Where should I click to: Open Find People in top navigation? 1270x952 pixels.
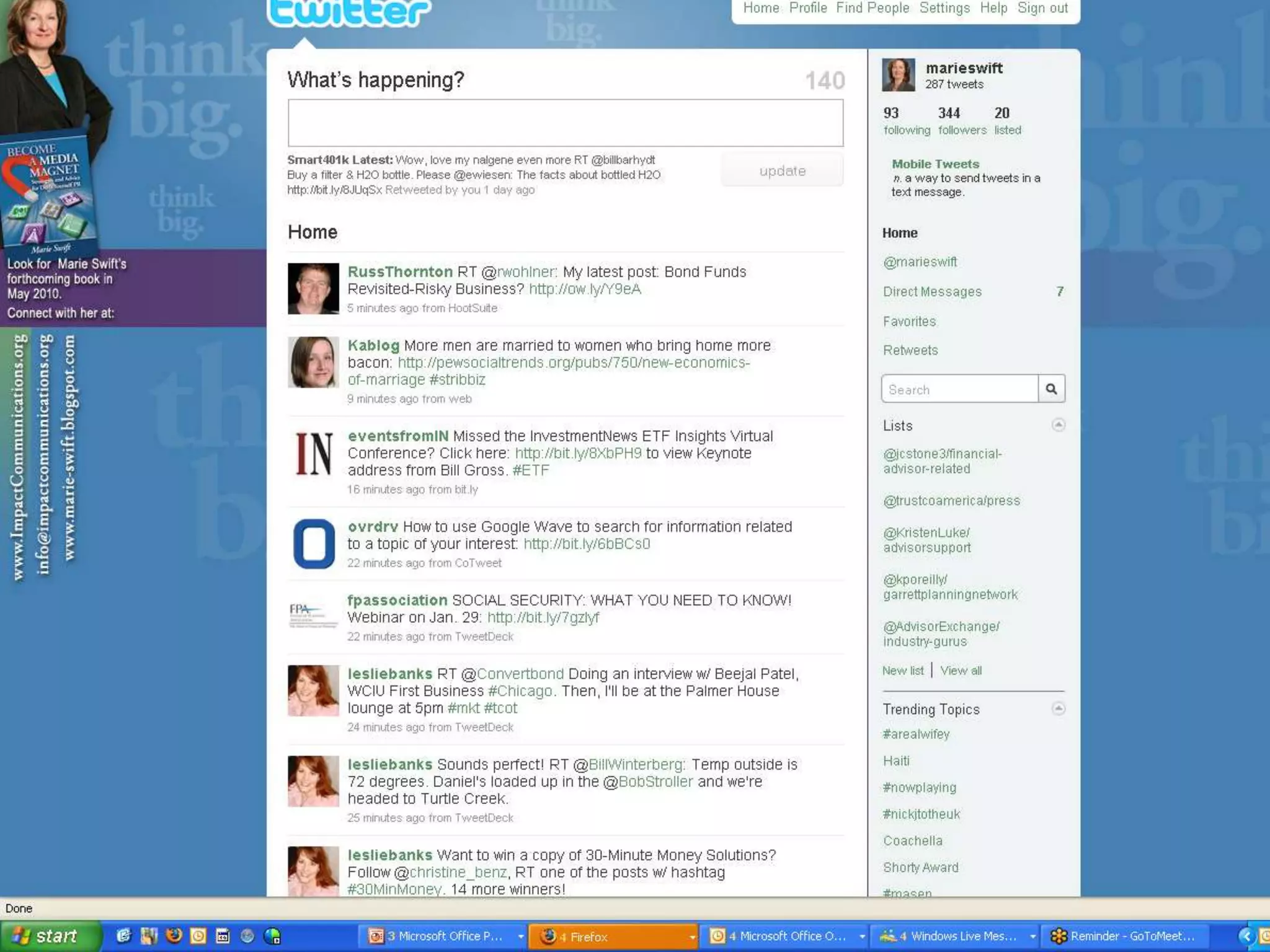[x=873, y=8]
